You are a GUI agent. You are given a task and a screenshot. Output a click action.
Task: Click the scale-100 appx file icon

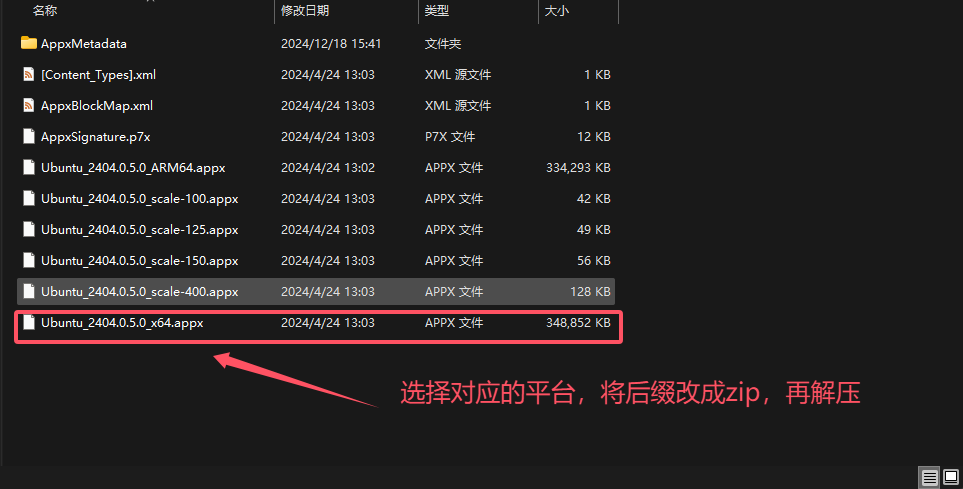click(x=28, y=198)
